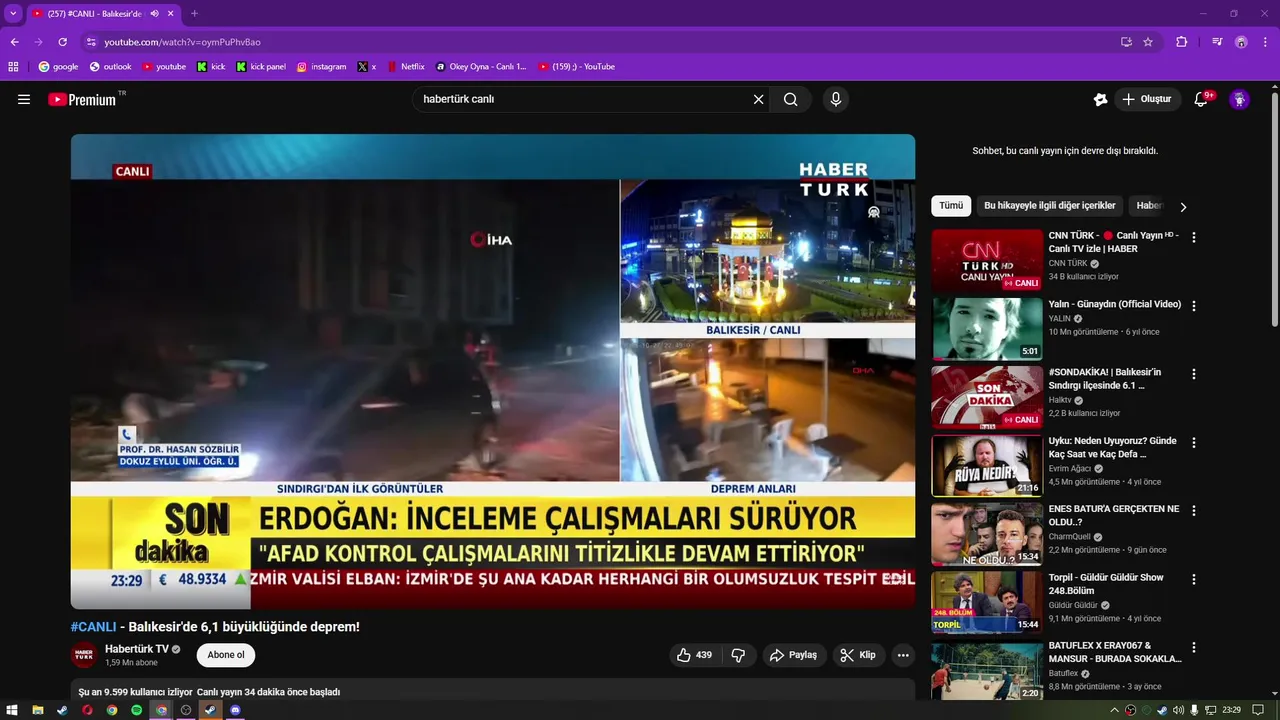The image size is (1280, 720).
Task: Open Spotify from the taskbar
Action: pyautogui.click(x=137, y=710)
